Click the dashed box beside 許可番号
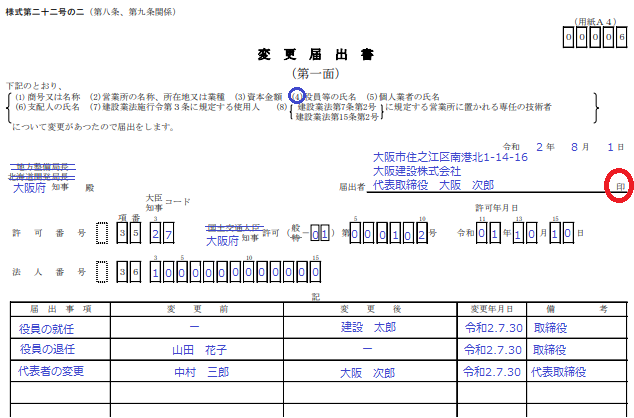Viewport: 634px width, 418px height. [x=102, y=233]
